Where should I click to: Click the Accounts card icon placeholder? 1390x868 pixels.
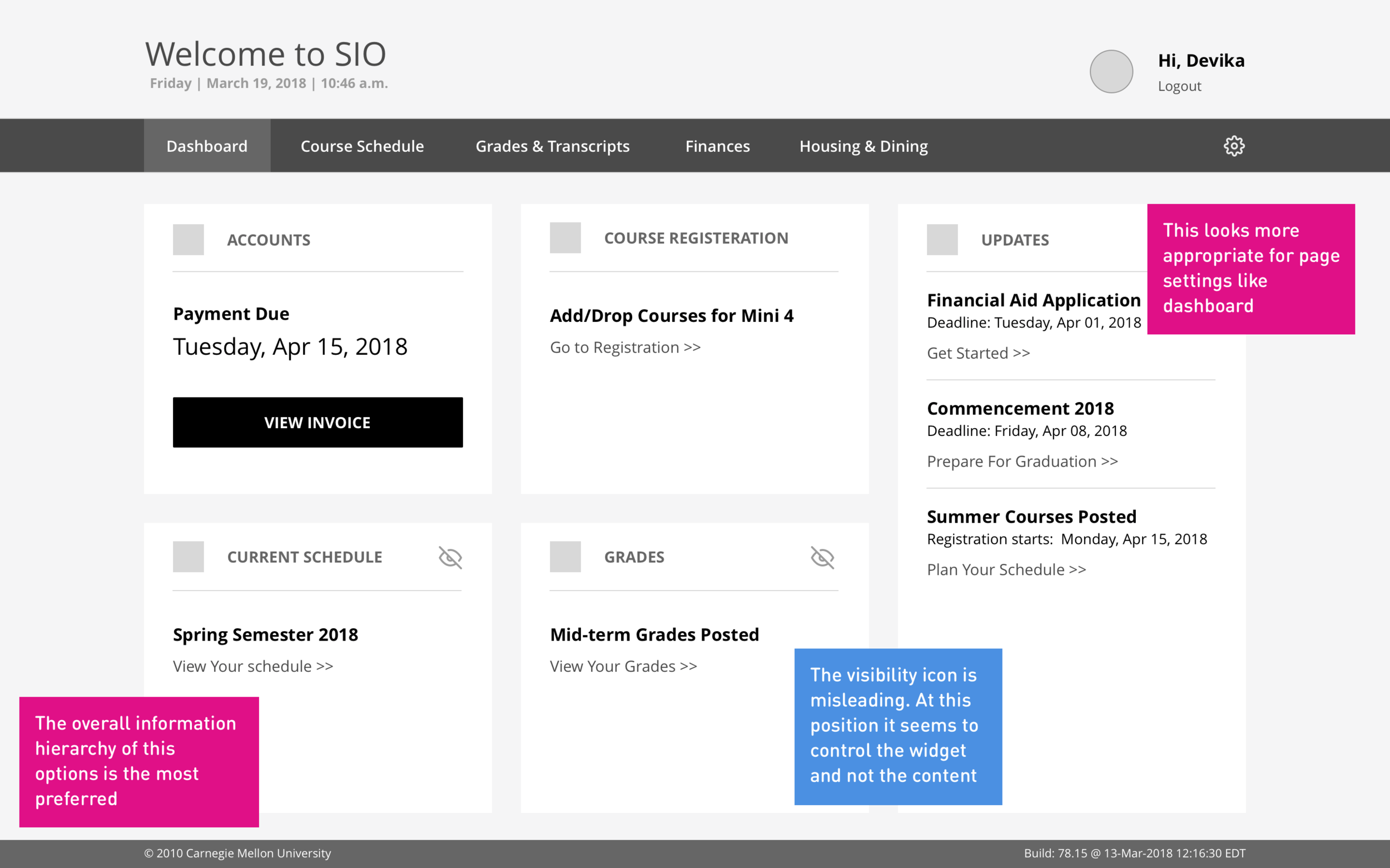click(188, 240)
